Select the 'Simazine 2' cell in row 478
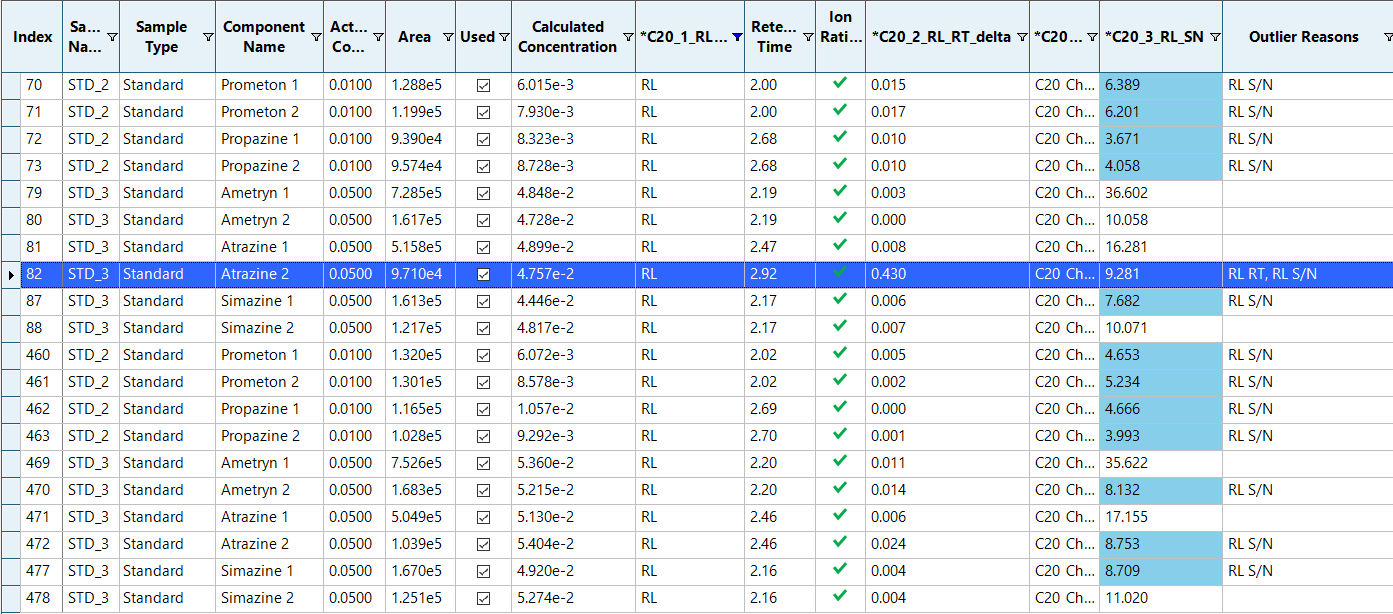Viewport: 1393px width, 614px height. 269,598
